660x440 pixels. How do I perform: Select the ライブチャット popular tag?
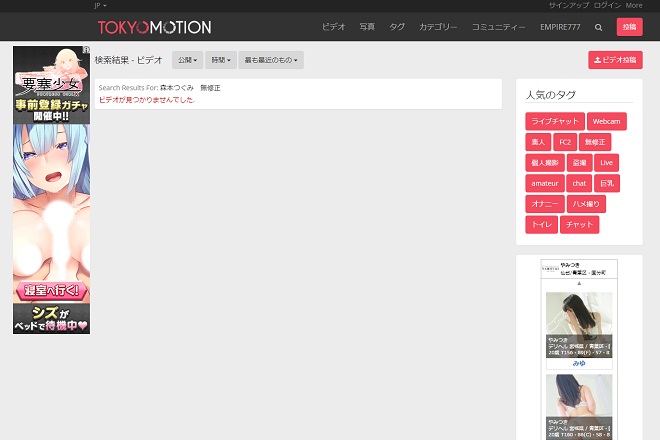pyautogui.click(x=554, y=121)
